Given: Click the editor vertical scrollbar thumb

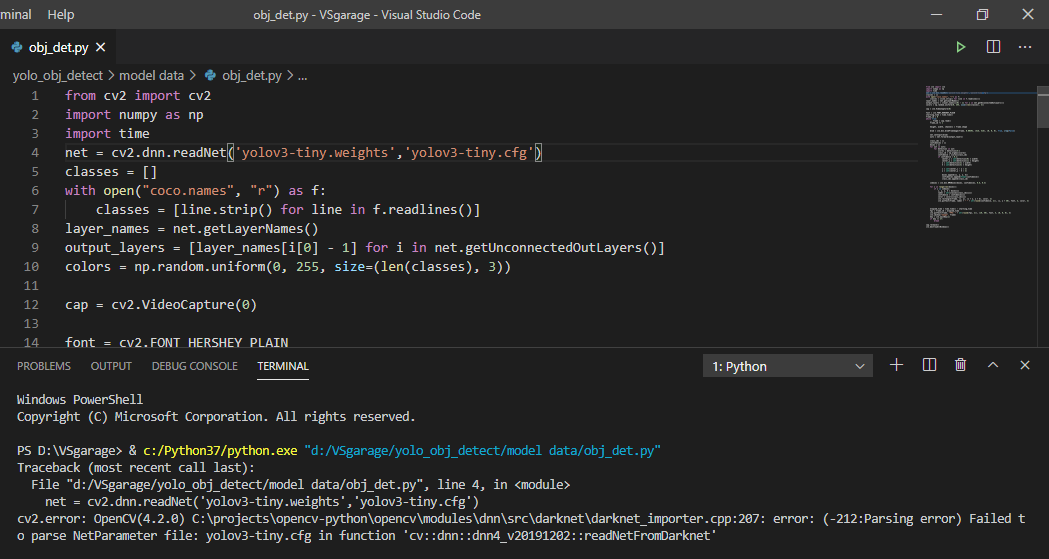Looking at the screenshot, I should click(x=1042, y=106).
